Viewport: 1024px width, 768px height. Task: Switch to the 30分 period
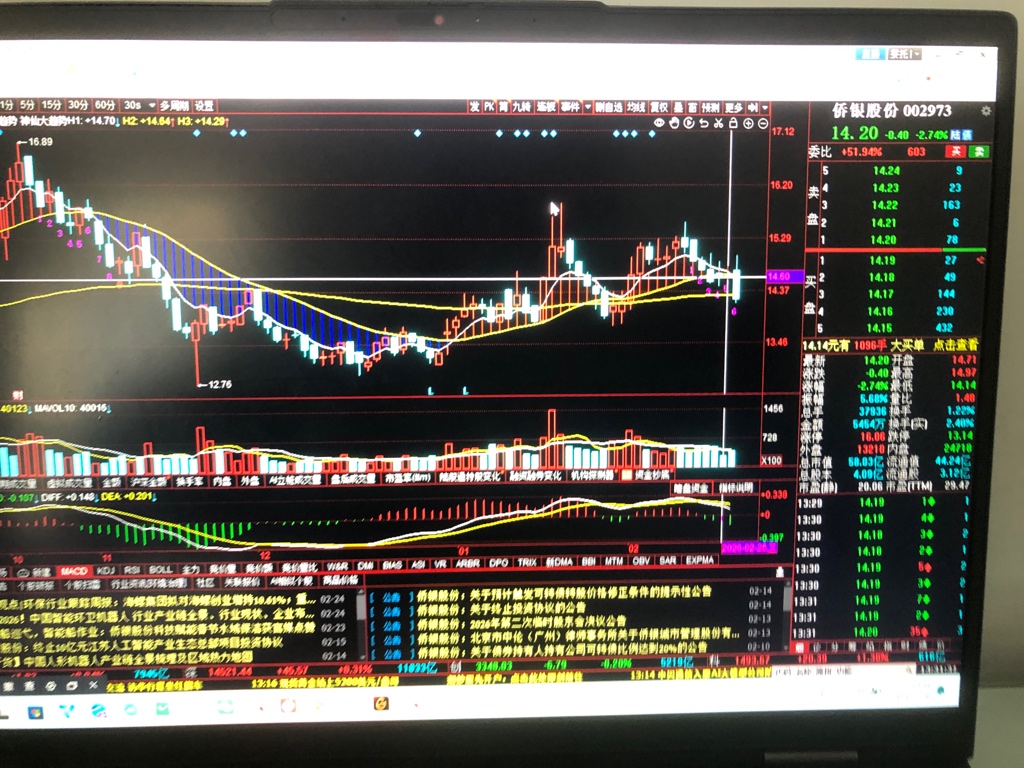coord(78,105)
